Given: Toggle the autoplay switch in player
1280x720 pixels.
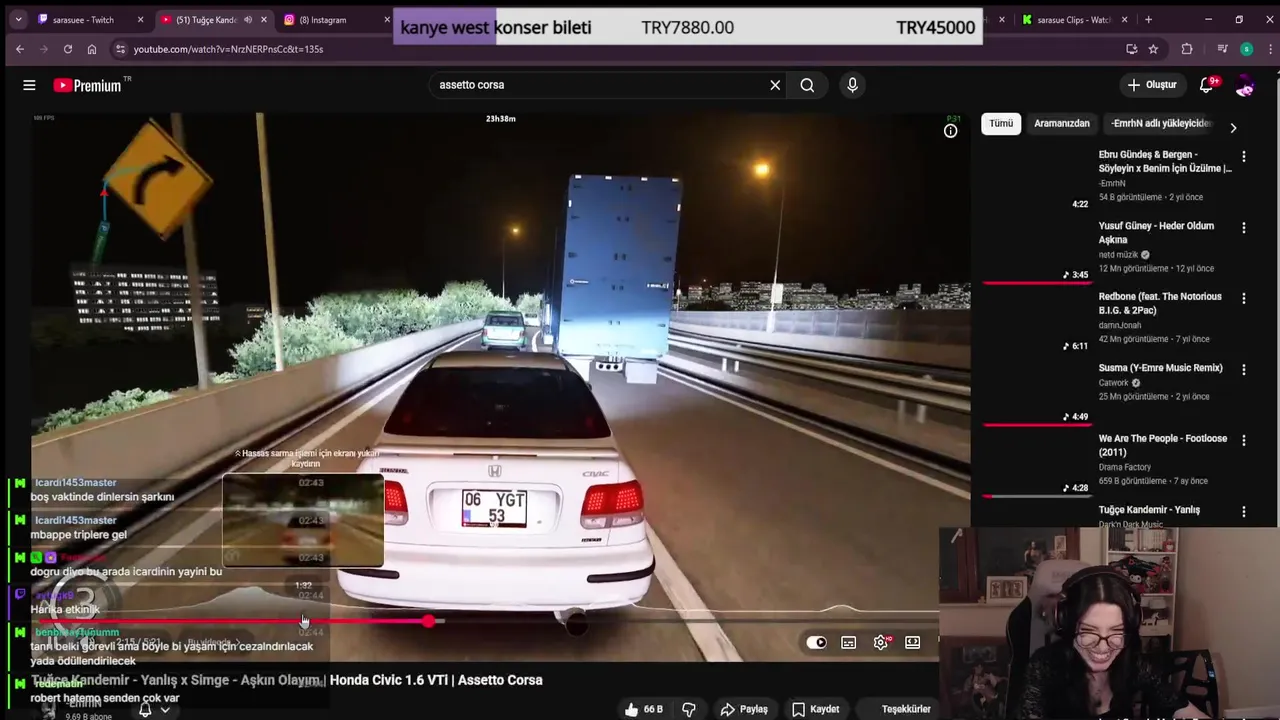Looking at the screenshot, I should coord(816,642).
